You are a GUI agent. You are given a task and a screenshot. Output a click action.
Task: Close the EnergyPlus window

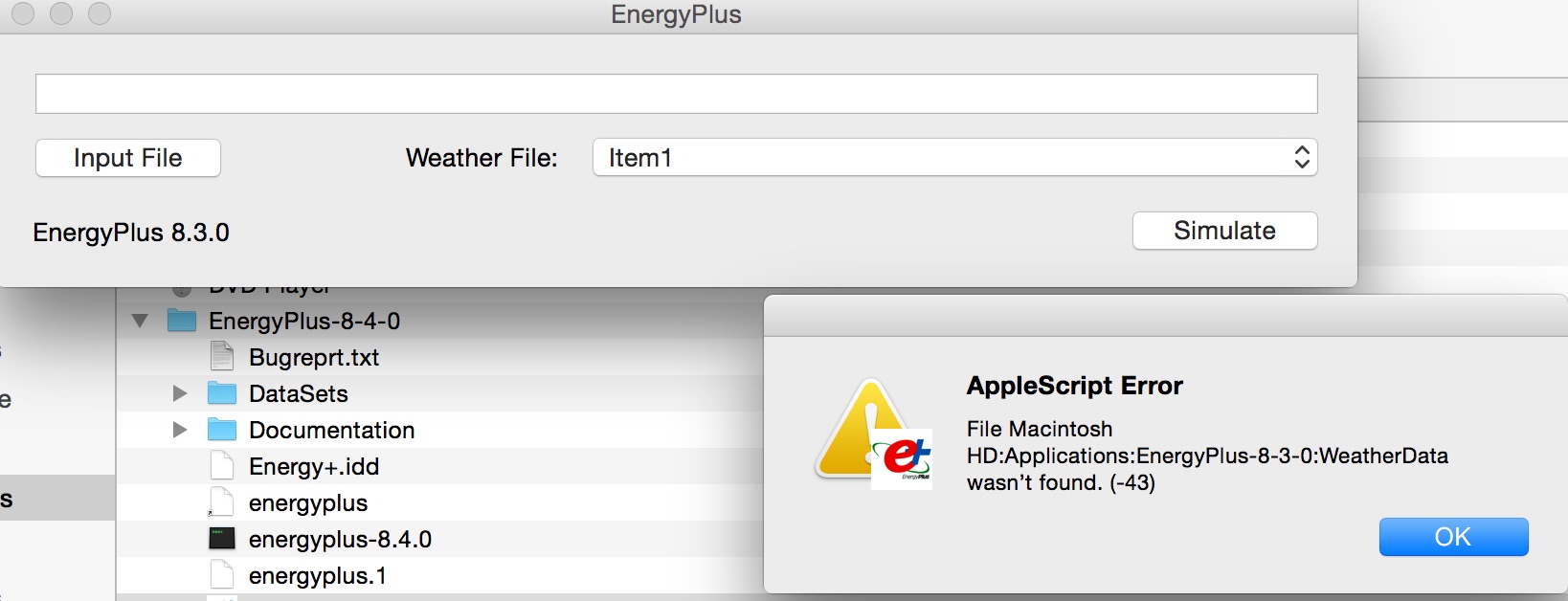[23, 13]
